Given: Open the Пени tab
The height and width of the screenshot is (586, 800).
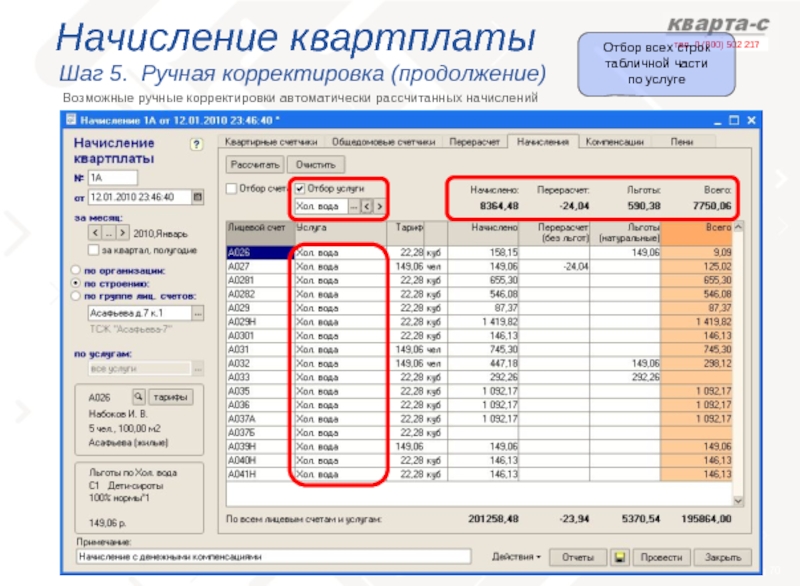Looking at the screenshot, I should (x=682, y=142).
